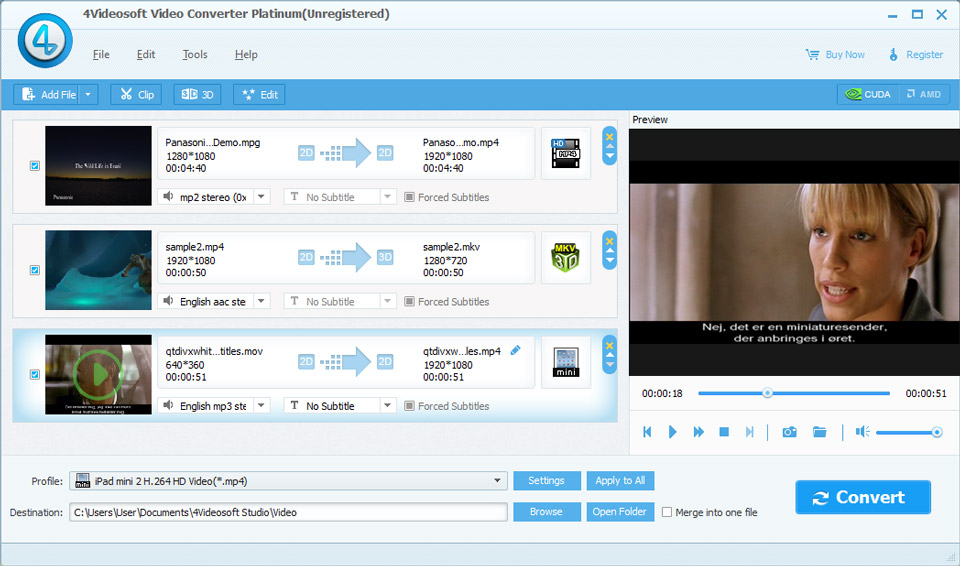
Task: Open MKV 3D output format icon for sample2
Action: pyautogui.click(x=566, y=258)
